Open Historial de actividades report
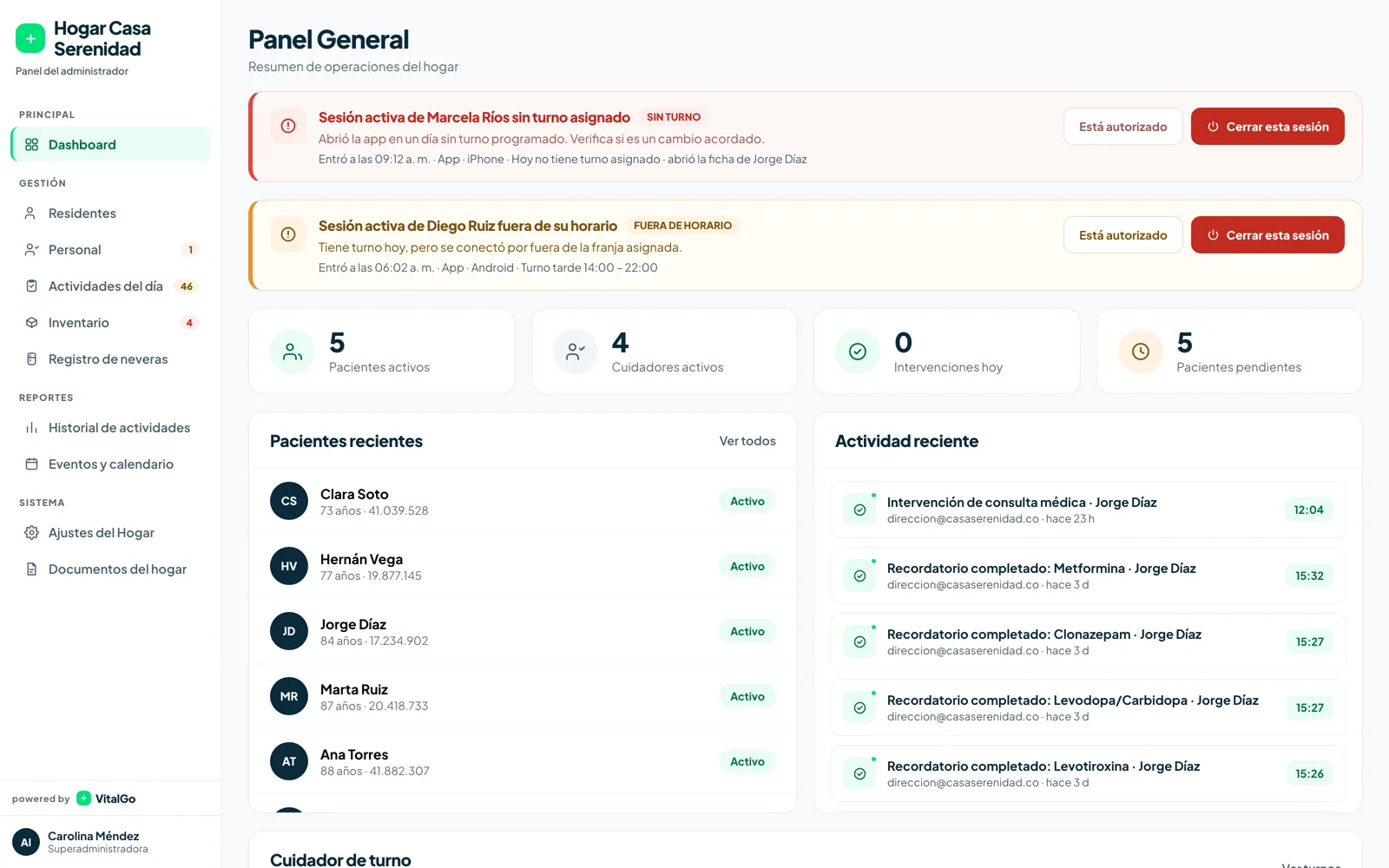The width and height of the screenshot is (1389, 868). (x=110, y=427)
